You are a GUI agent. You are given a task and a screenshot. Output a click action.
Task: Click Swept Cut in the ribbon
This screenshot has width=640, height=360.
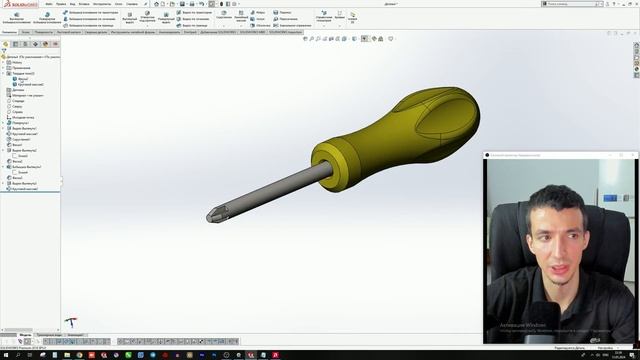[x=194, y=13]
